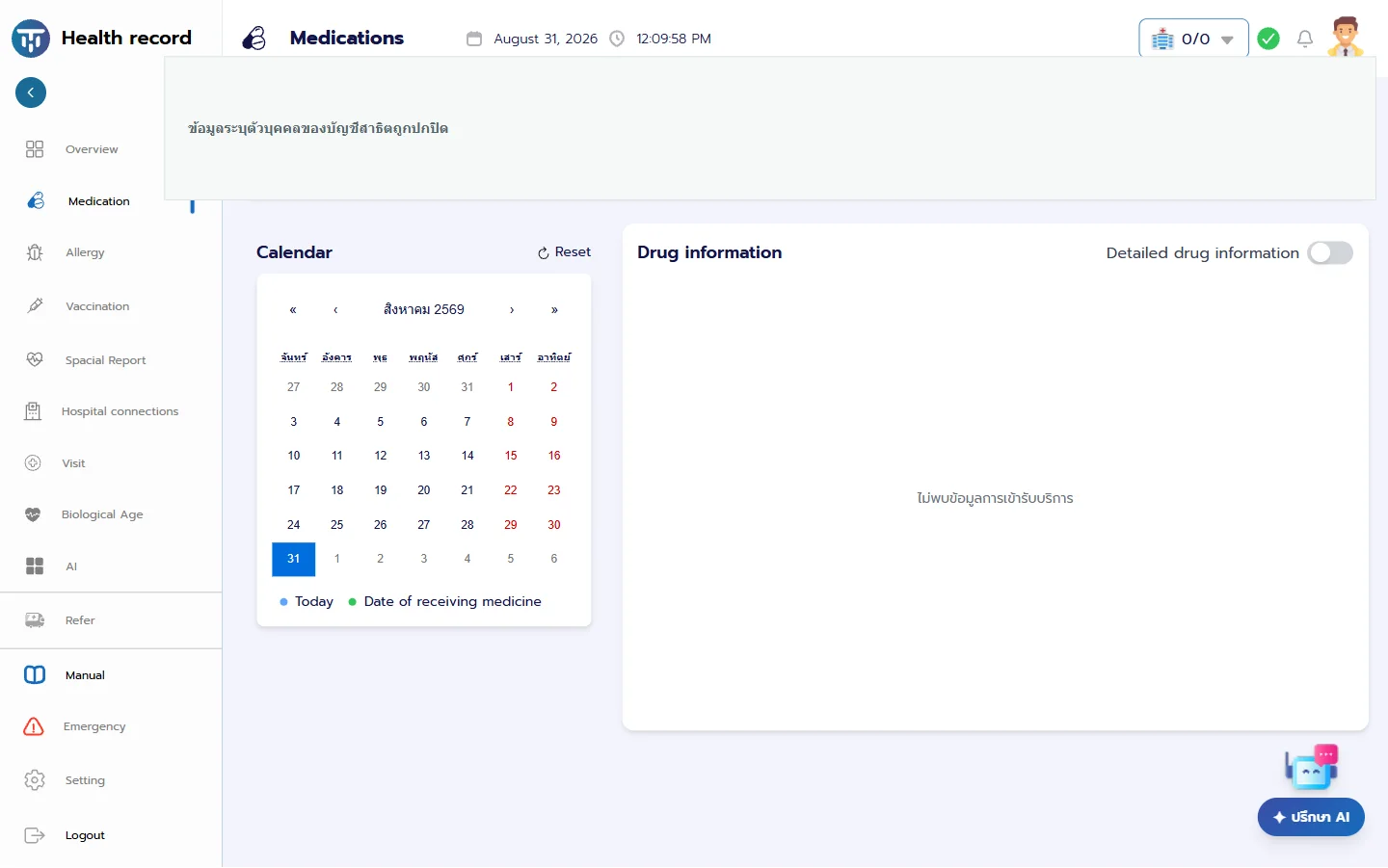Click the Spacial Report heart icon
The image size is (1388, 868).
click(x=35, y=359)
